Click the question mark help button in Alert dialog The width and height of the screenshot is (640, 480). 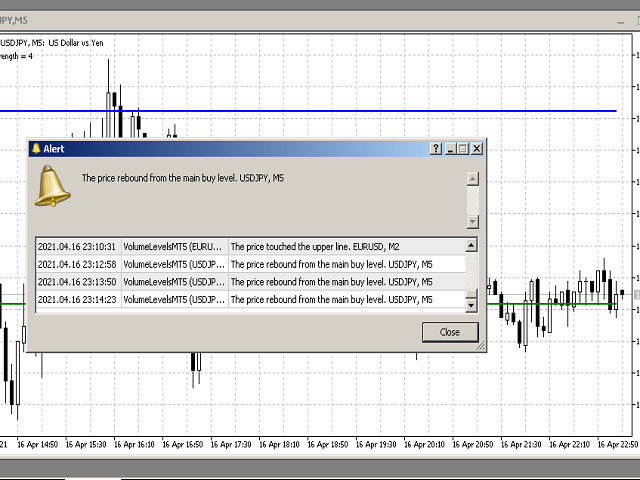436,149
